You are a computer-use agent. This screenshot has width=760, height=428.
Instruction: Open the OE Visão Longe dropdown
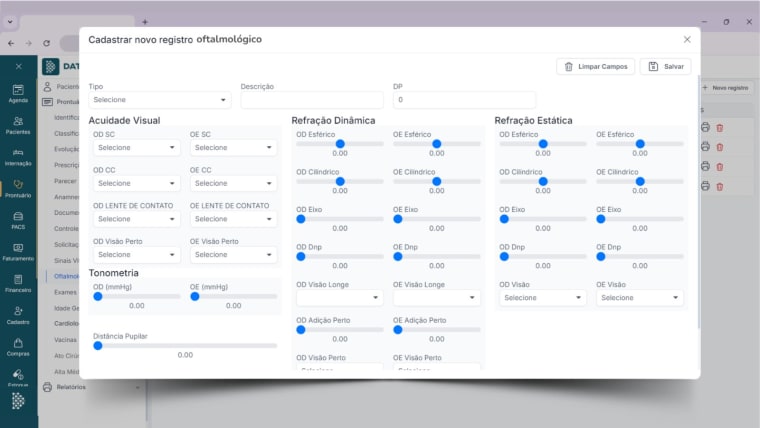coord(436,298)
